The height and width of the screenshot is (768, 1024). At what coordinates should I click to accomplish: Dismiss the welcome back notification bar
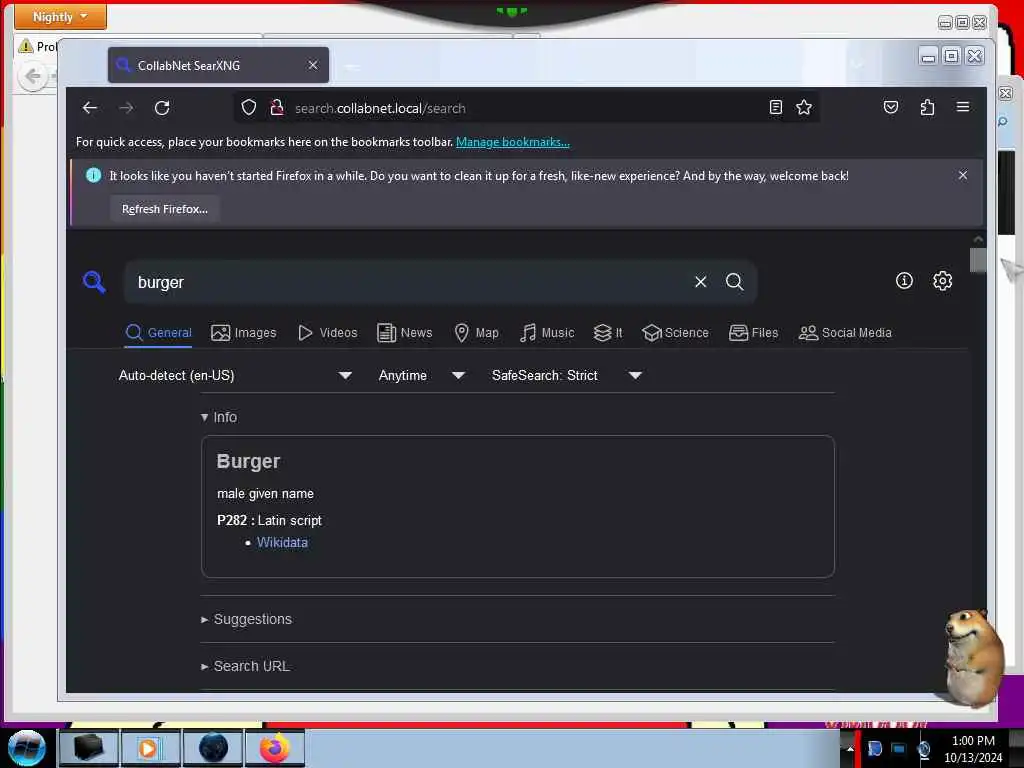(963, 175)
